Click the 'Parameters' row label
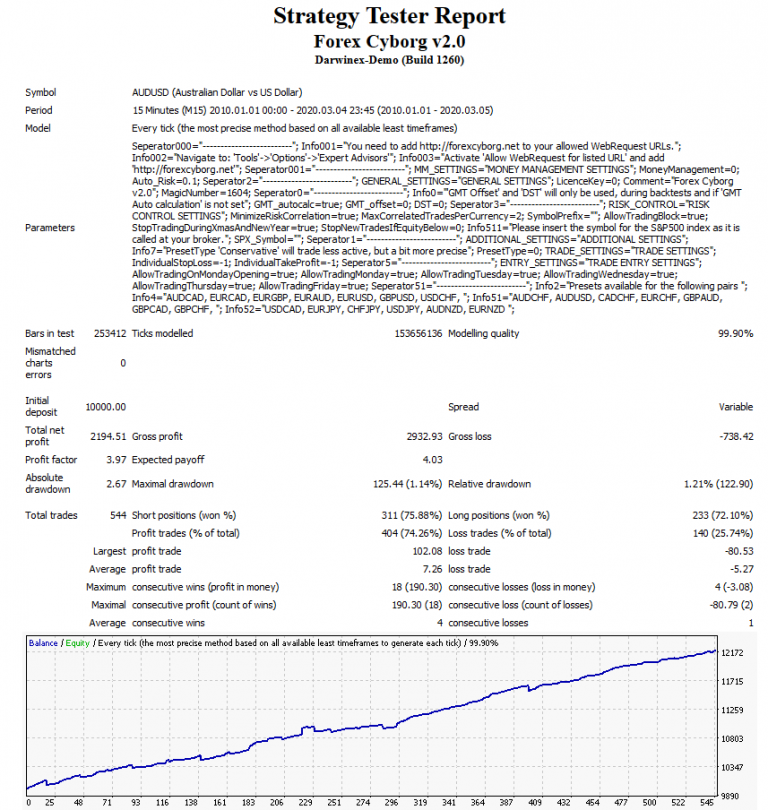Image resolution: width=768 pixels, height=810 pixels. click(50, 228)
